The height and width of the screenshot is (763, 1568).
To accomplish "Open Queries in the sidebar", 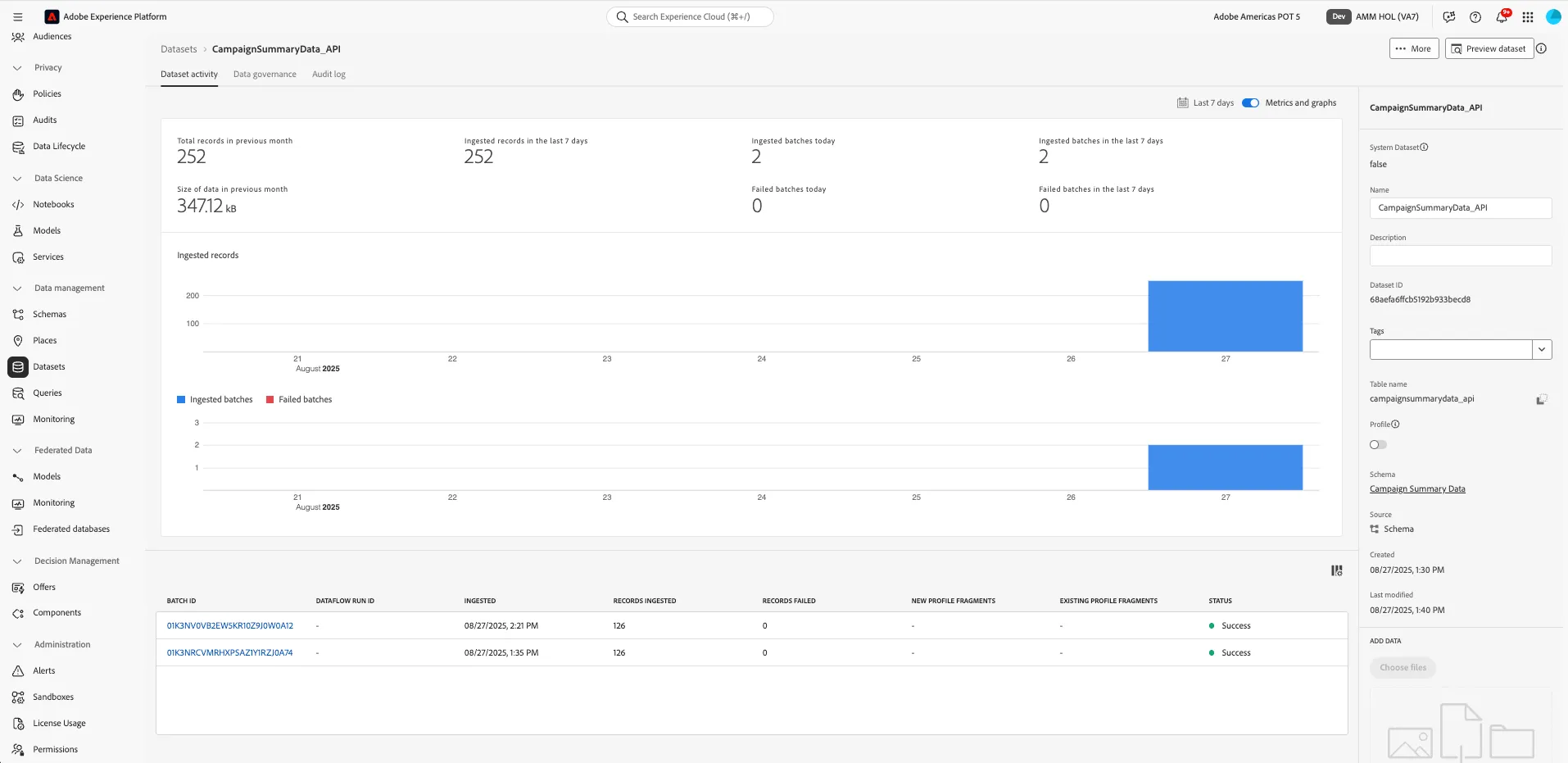I will pos(48,393).
